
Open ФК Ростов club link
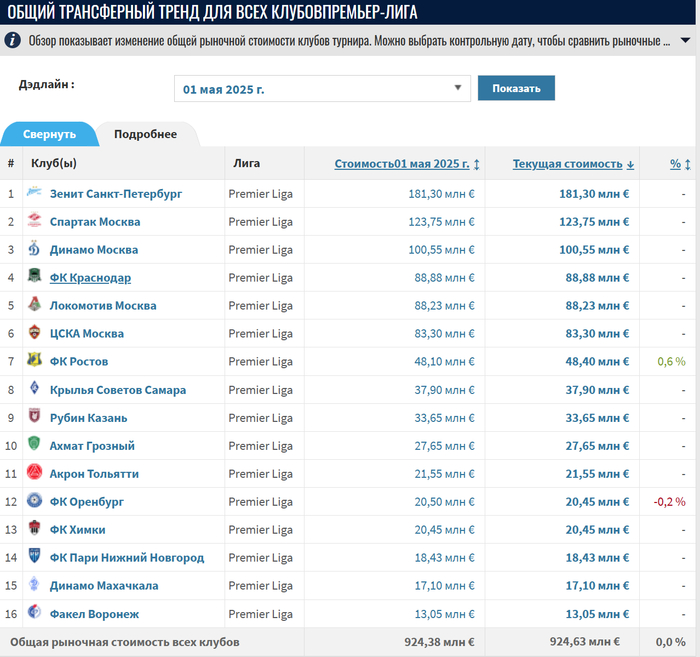click(x=79, y=362)
